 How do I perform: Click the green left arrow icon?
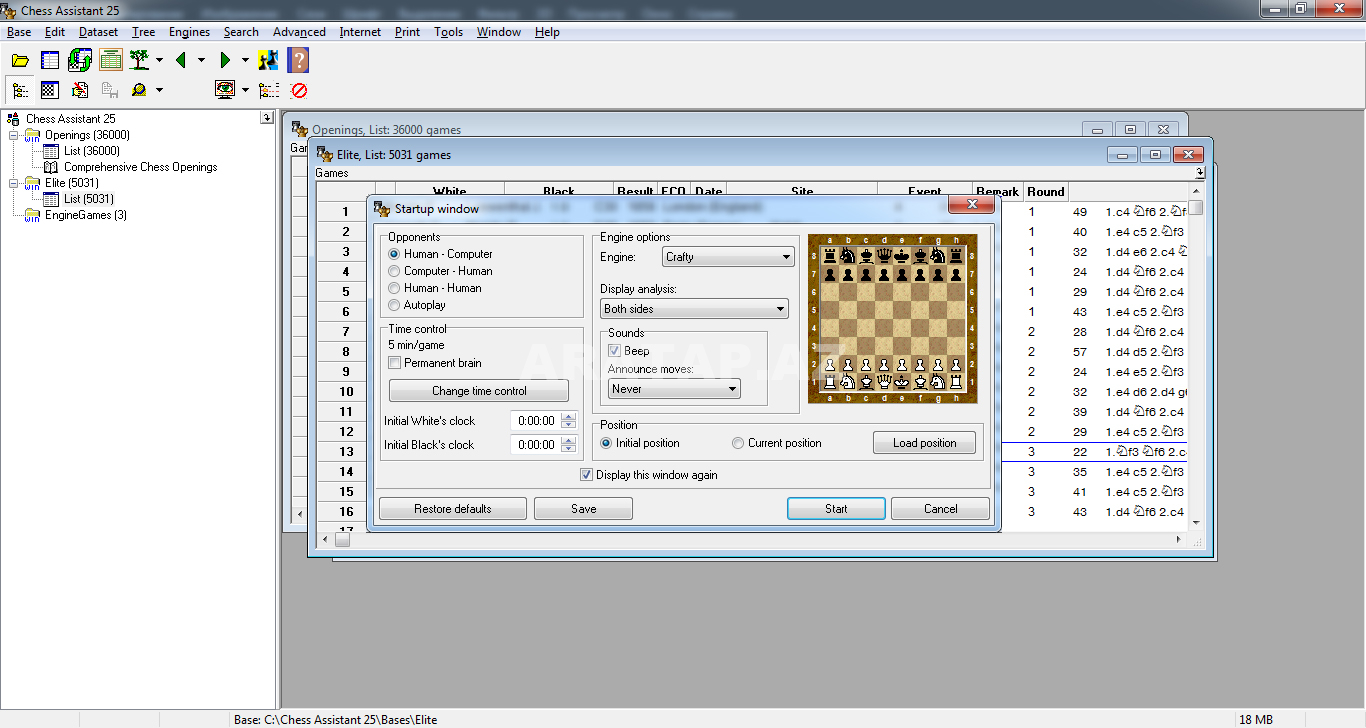(181, 60)
